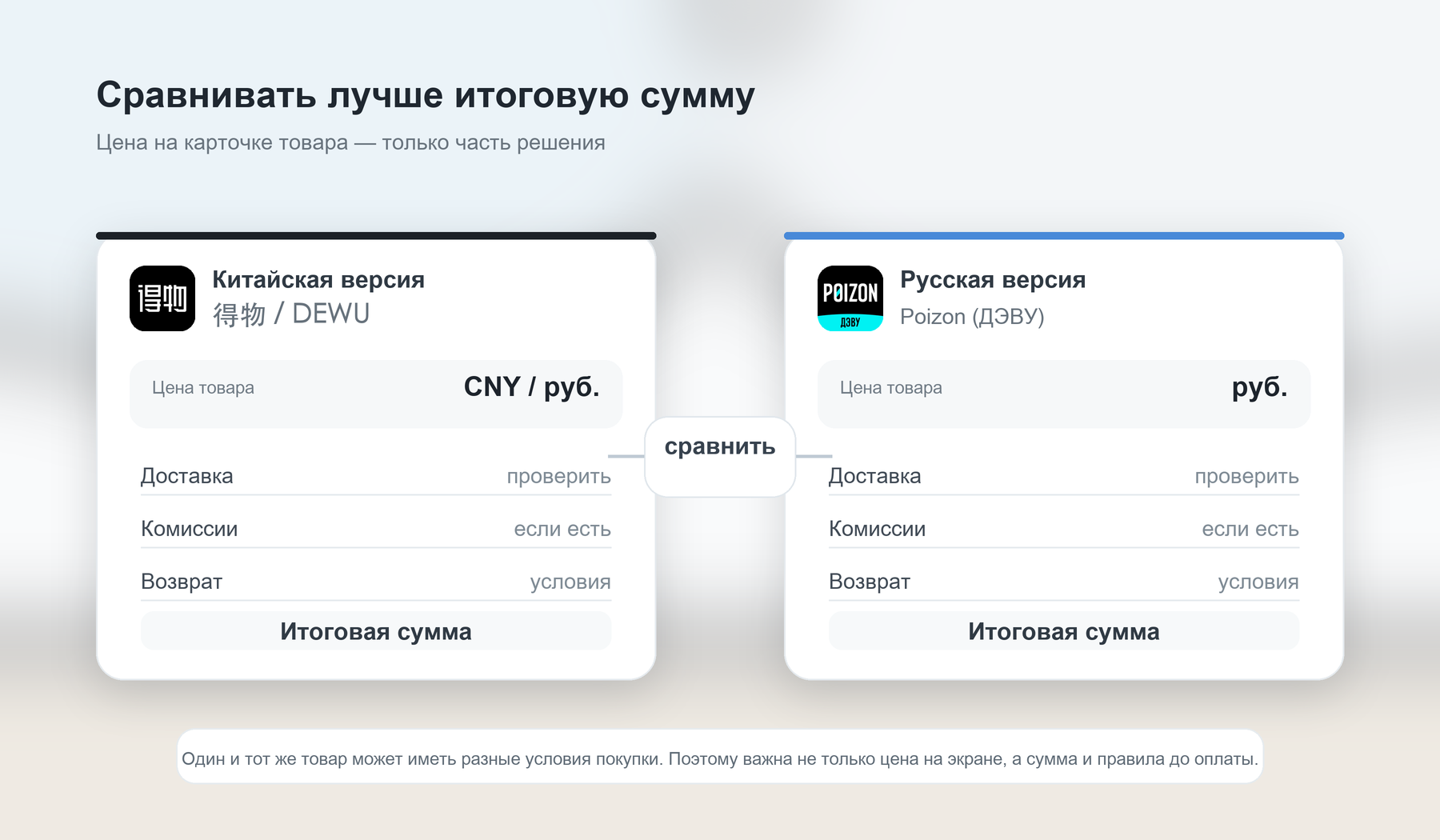Image resolution: width=1440 pixels, height=840 pixels.
Task: Click «Цена товара» in the Chinese version card
Action: 203,388
